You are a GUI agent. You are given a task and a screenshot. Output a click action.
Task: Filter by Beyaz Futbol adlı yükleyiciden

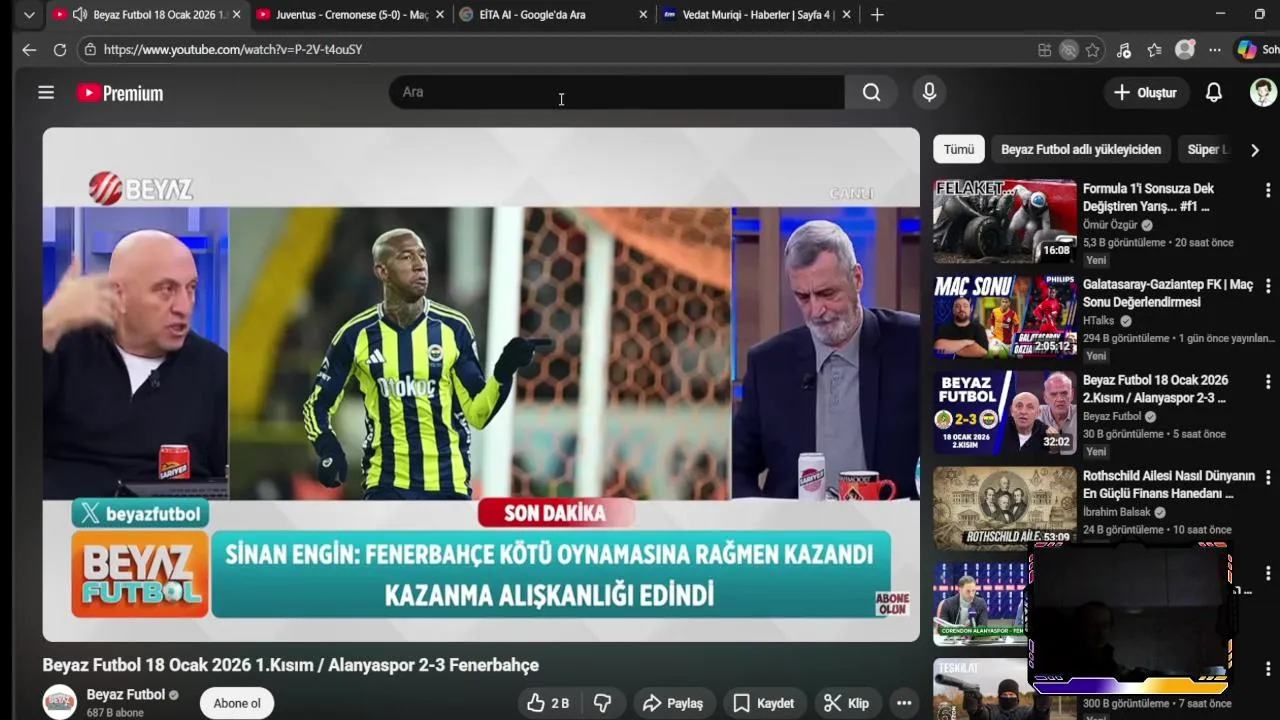(1081, 150)
